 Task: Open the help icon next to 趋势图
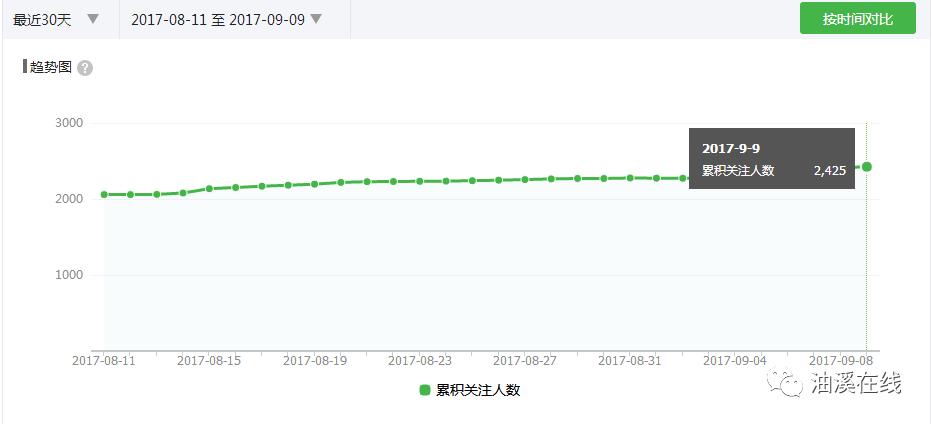point(85,68)
